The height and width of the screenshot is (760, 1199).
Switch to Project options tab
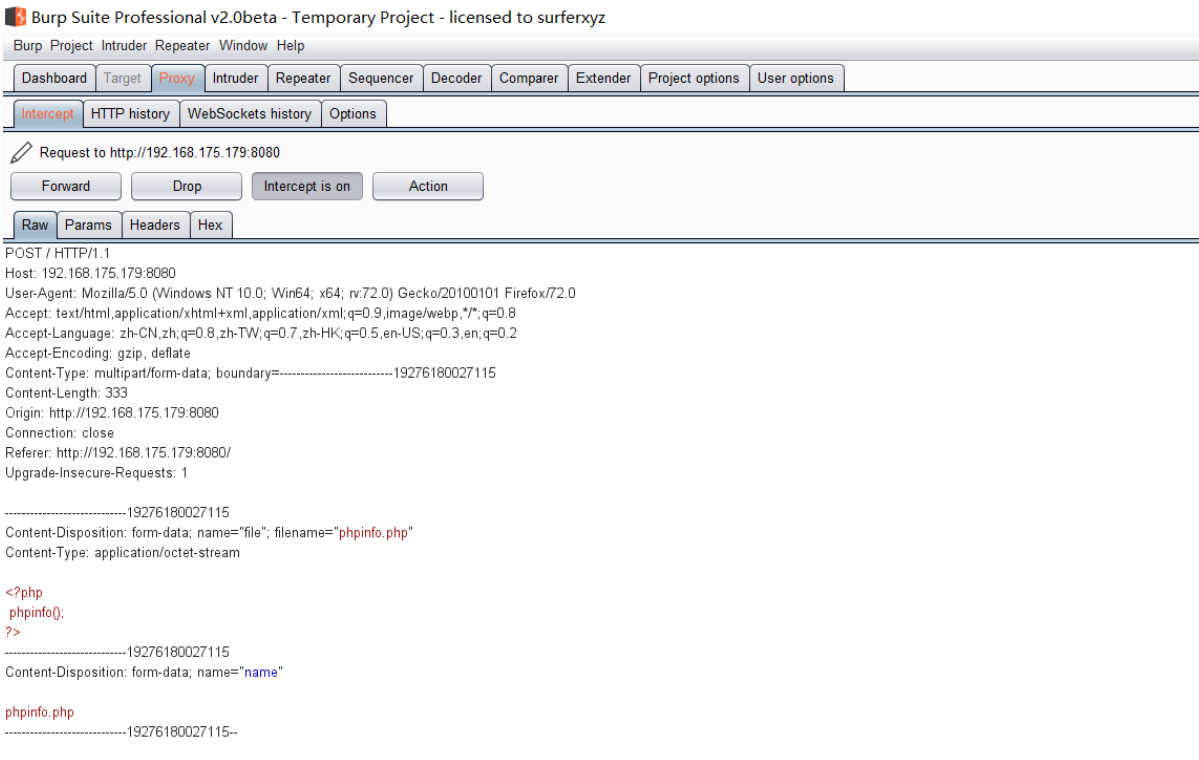694,78
